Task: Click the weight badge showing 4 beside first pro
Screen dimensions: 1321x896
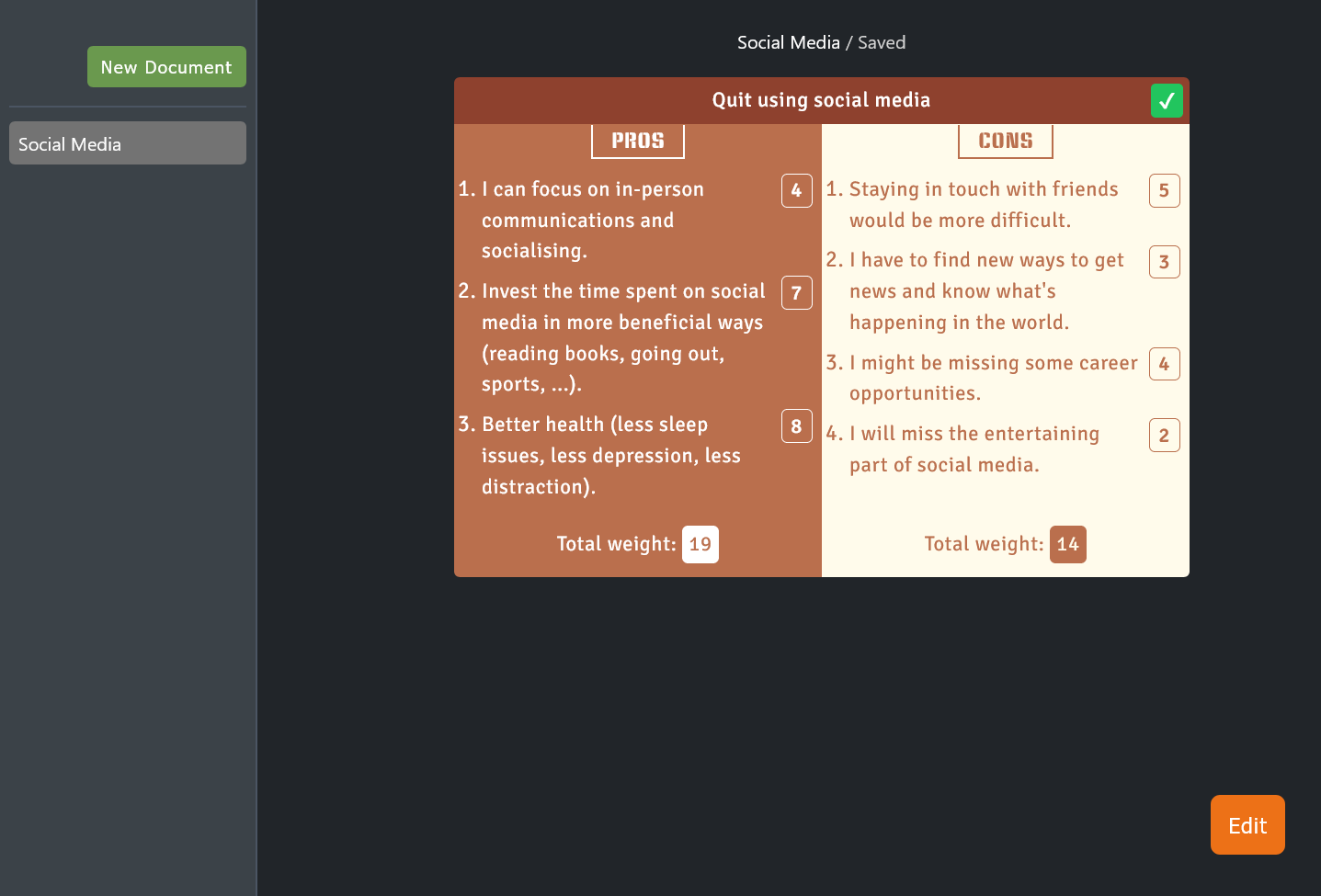Action: 796,191
